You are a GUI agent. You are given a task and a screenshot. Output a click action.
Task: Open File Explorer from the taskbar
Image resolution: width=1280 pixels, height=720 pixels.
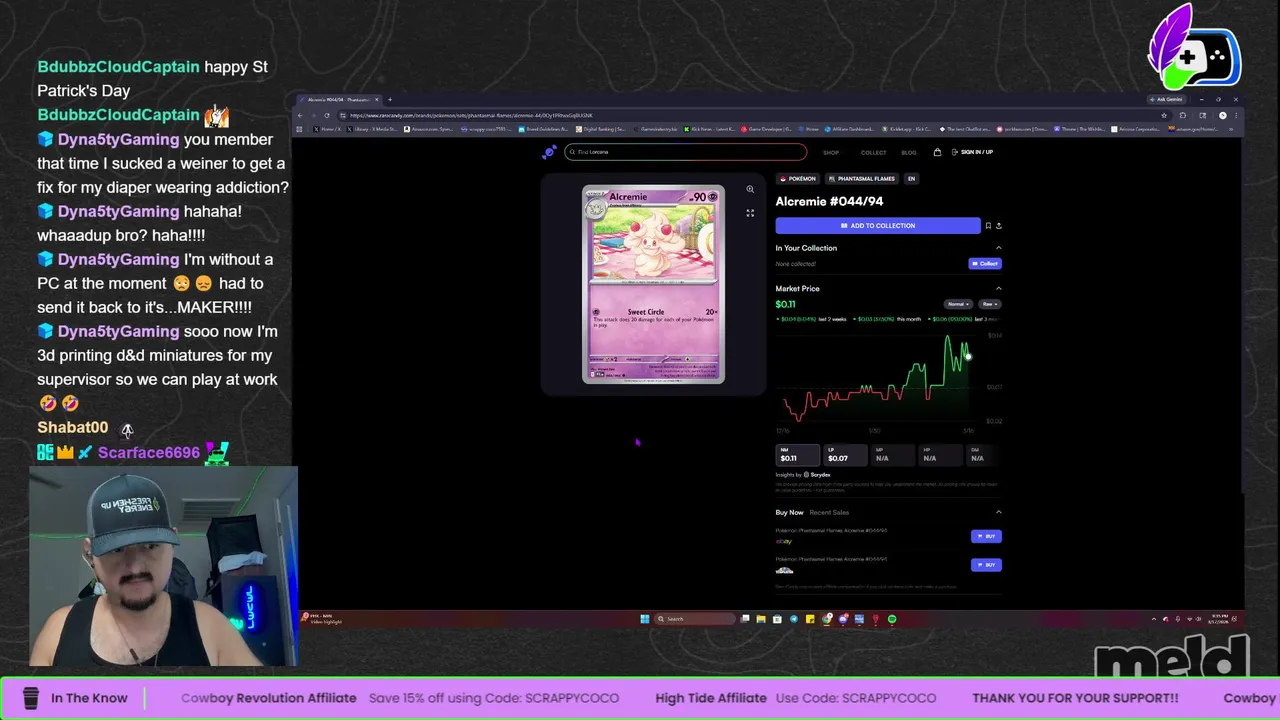[x=761, y=619]
